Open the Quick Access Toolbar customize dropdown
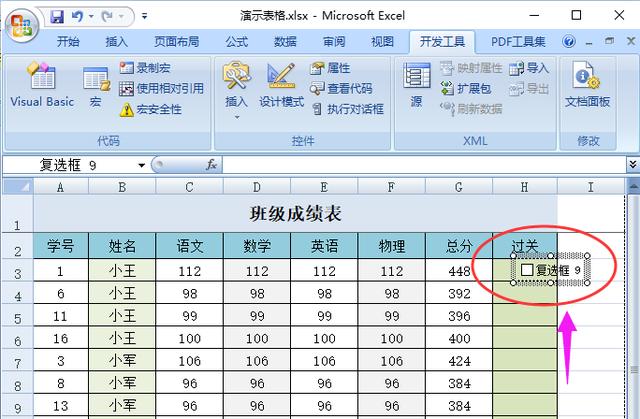This screenshot has width=640, height=419. point(145,16)
